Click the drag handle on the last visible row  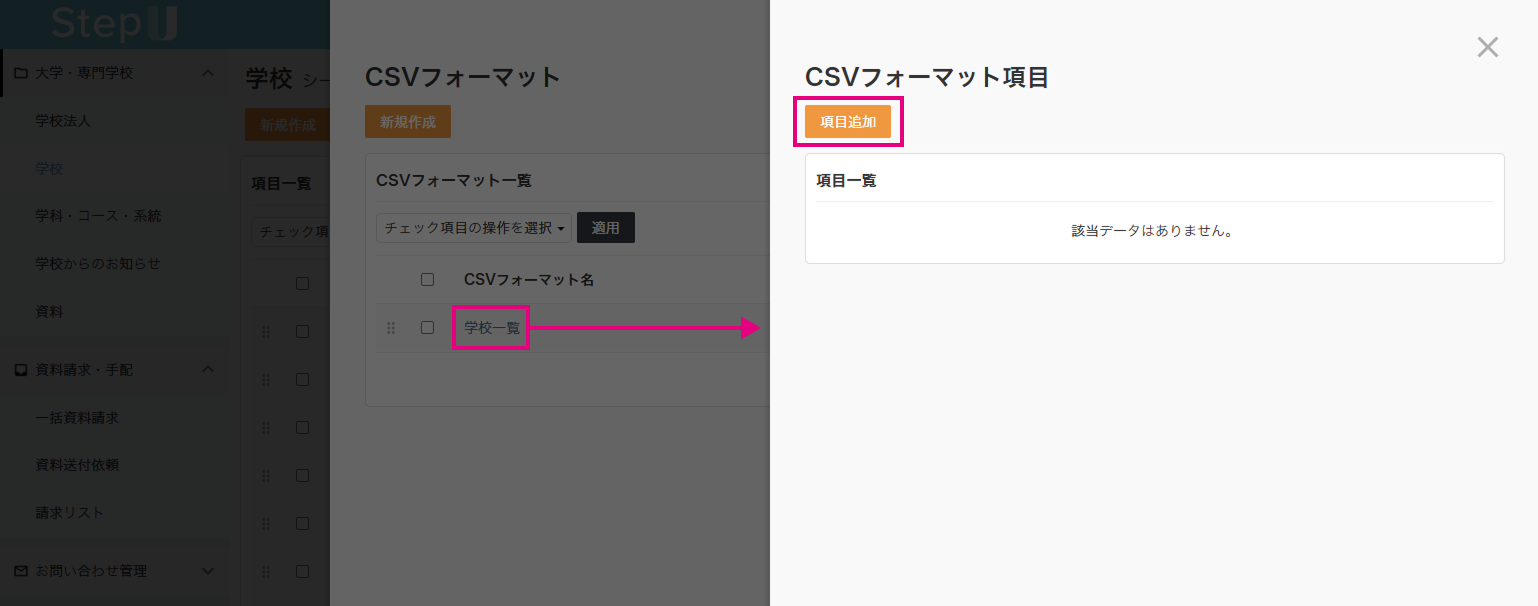point(265,571)
